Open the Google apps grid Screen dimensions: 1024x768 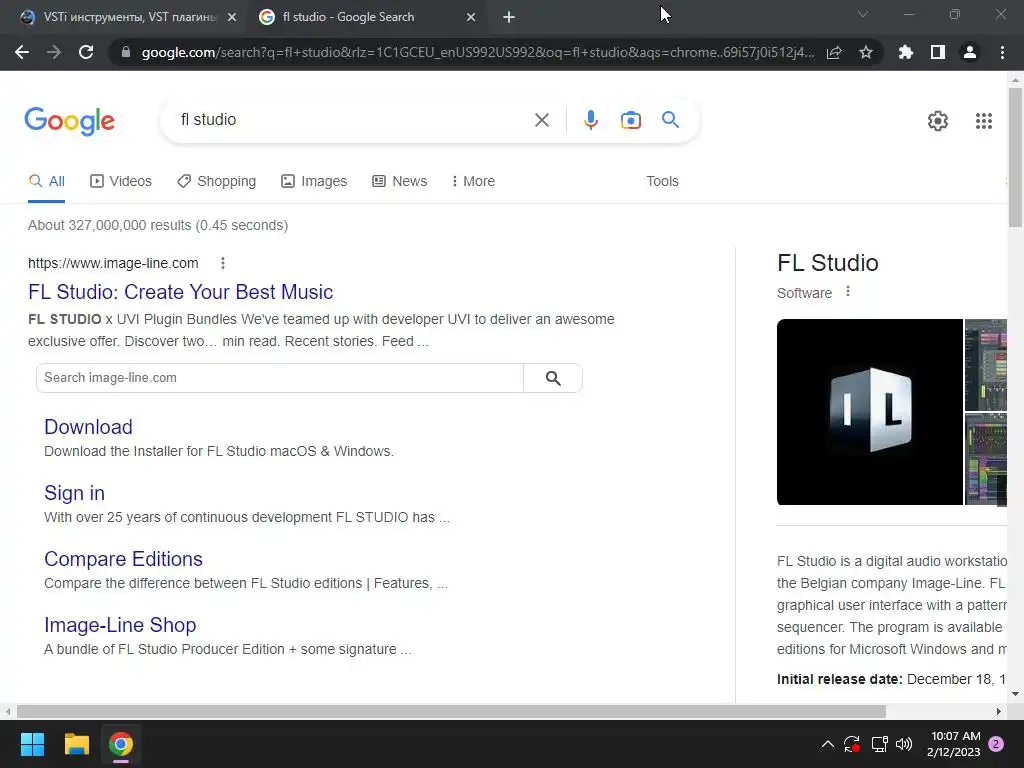pos(984,121)
